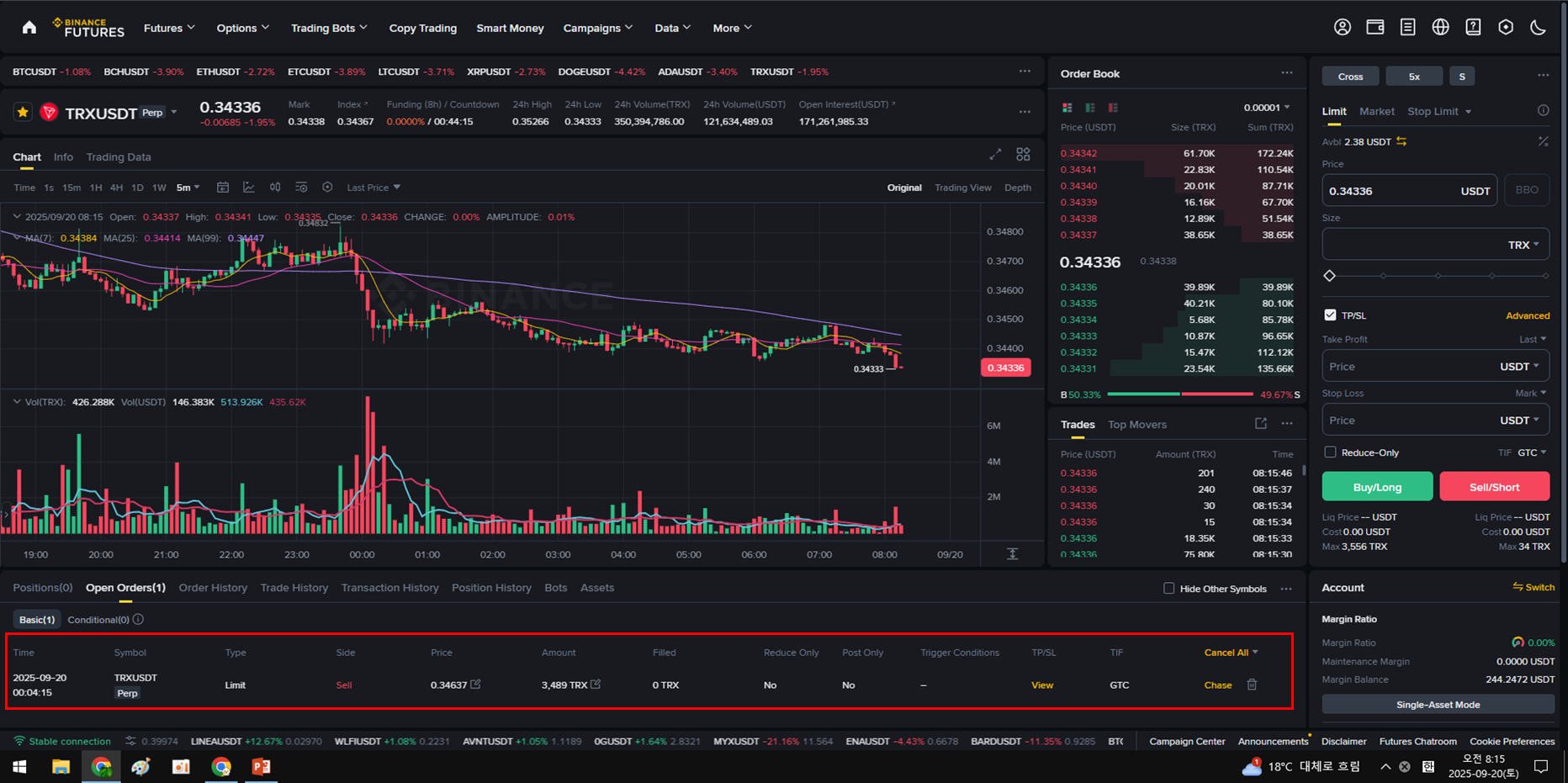Show order book buy and sell view
Image resolution: width=1568 pixels, height=783 pixels.
click(1067, 108)
